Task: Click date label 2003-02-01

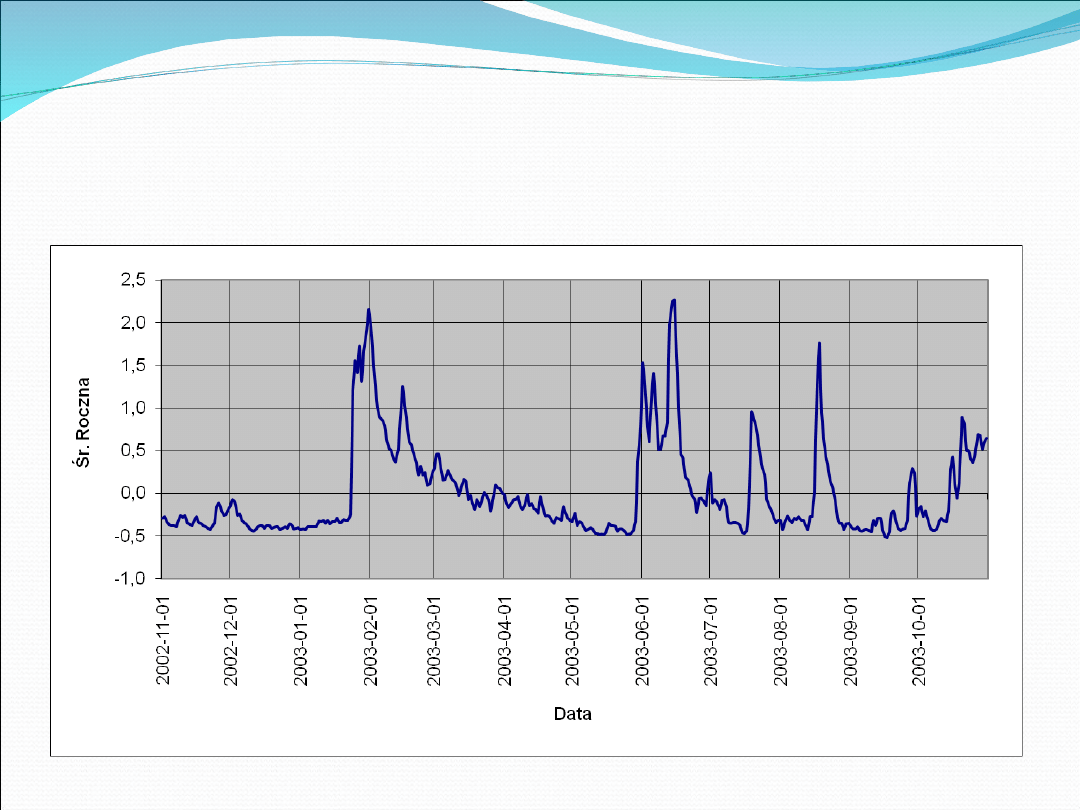Action: pyautogui.click(x=371, y=641)
